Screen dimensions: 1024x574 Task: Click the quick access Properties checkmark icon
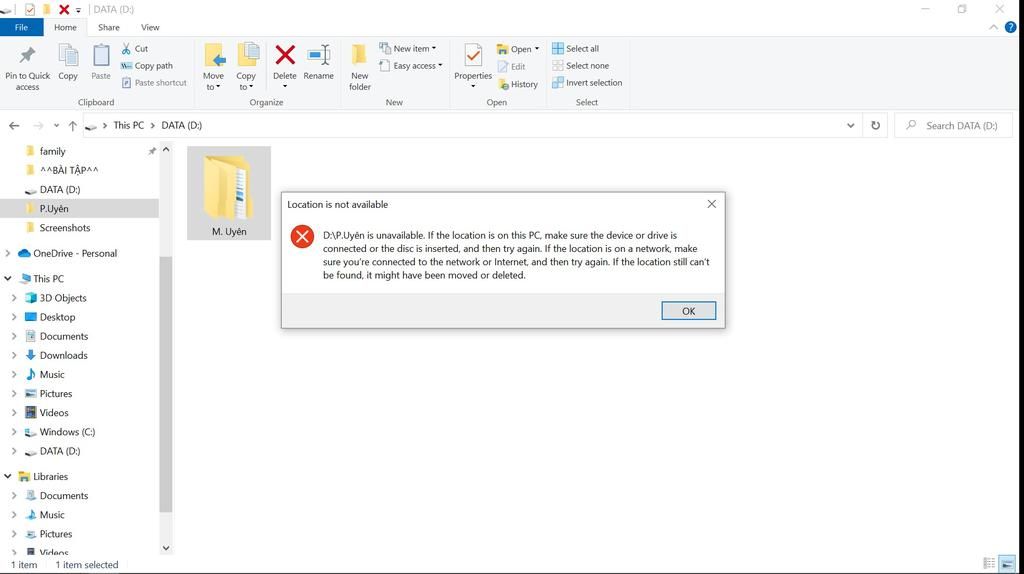pyautogui.click(x=30, y=9)
